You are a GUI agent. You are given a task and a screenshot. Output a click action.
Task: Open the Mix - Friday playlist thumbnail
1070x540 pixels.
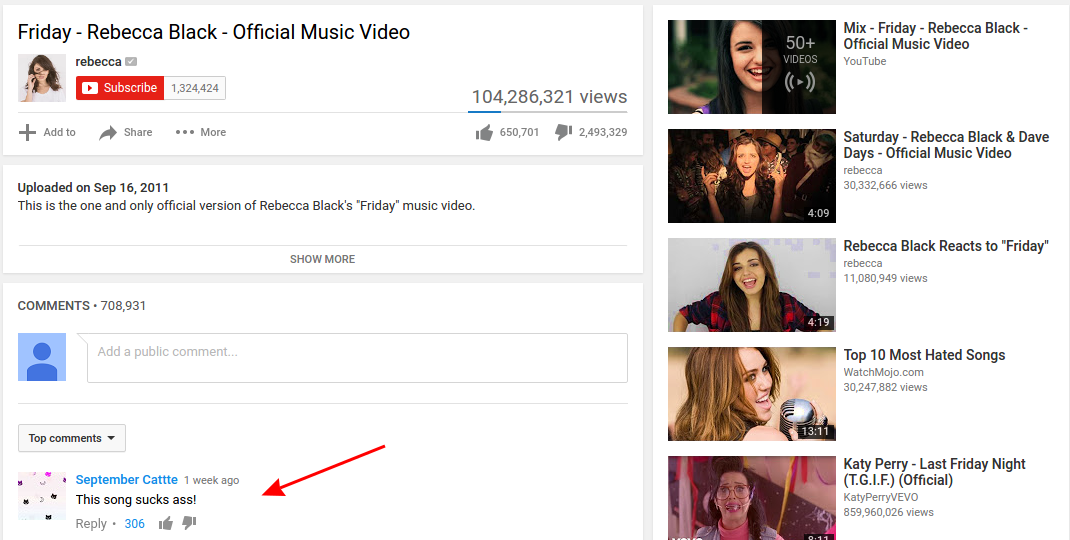[751, 67]
